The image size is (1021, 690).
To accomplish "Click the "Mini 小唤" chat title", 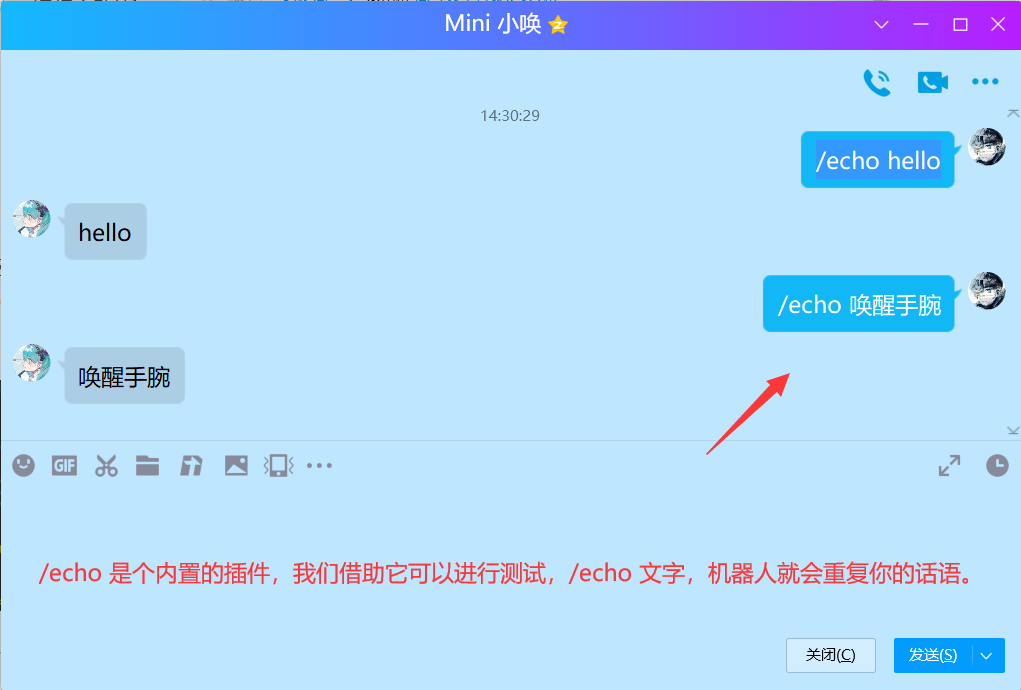I will pos(492,24).
